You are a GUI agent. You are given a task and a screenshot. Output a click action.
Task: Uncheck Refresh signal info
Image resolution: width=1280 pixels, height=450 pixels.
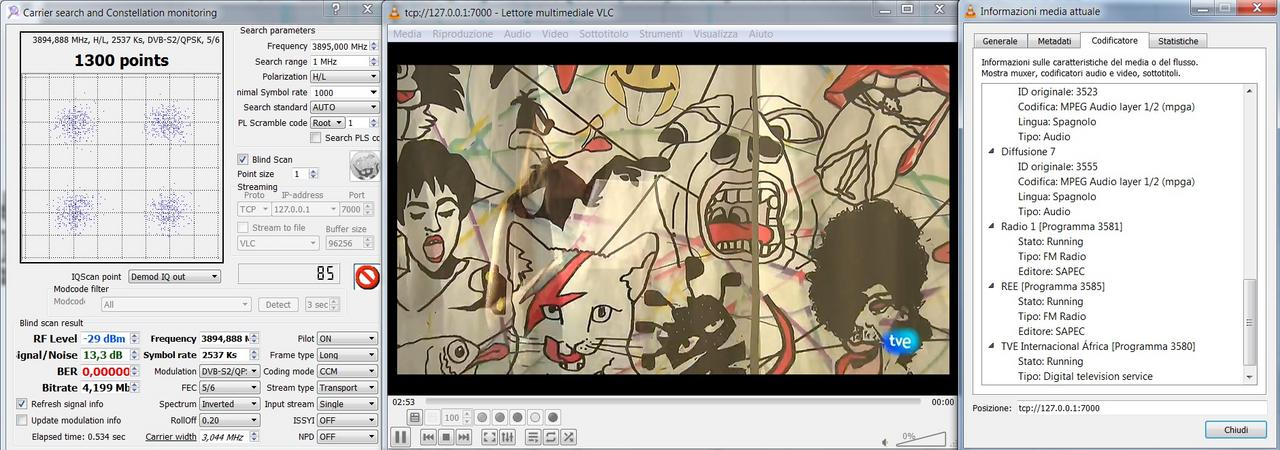point(22,404)
